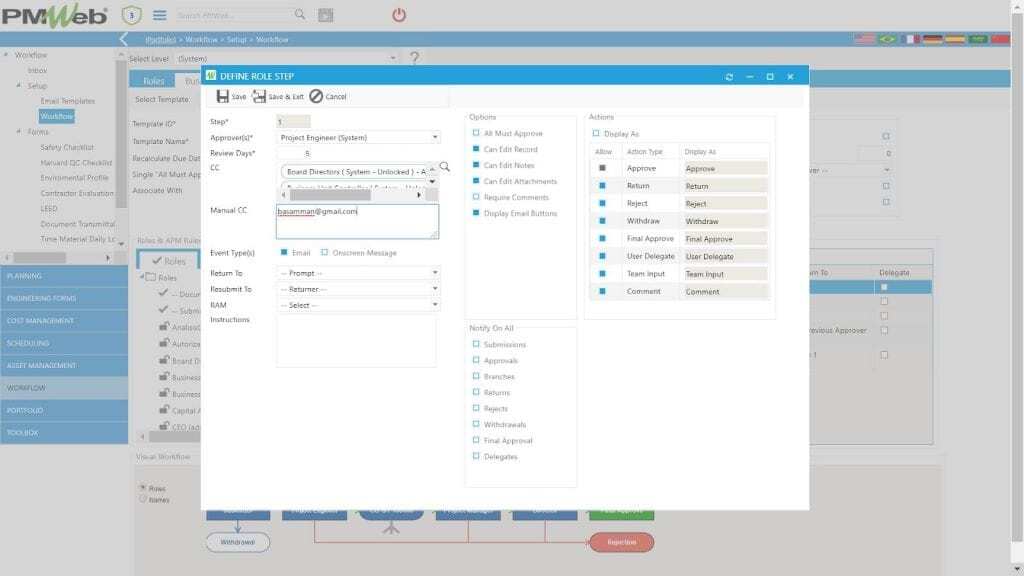Open the hamburger menu icon
Image resolution: width=1024 pixels, height=576 pixels.
coord(159,14)
